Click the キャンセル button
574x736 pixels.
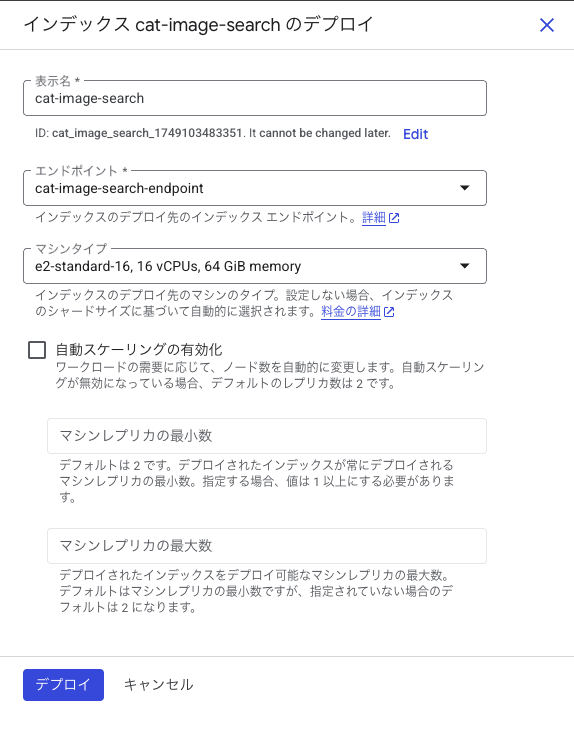[158, 685]
